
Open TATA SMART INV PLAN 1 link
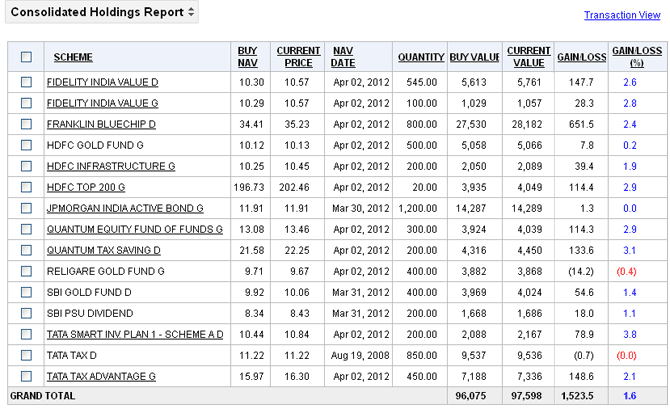click(x=135, y=334)
